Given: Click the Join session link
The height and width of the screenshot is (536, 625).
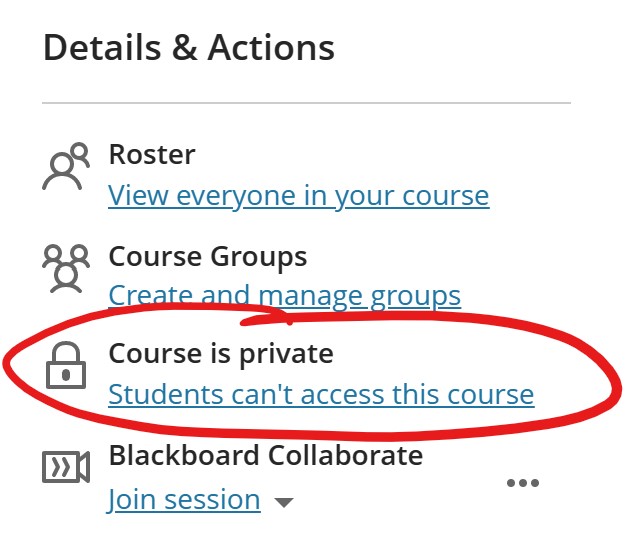Looking at the screenshot, I should click(x=184, y=499).
